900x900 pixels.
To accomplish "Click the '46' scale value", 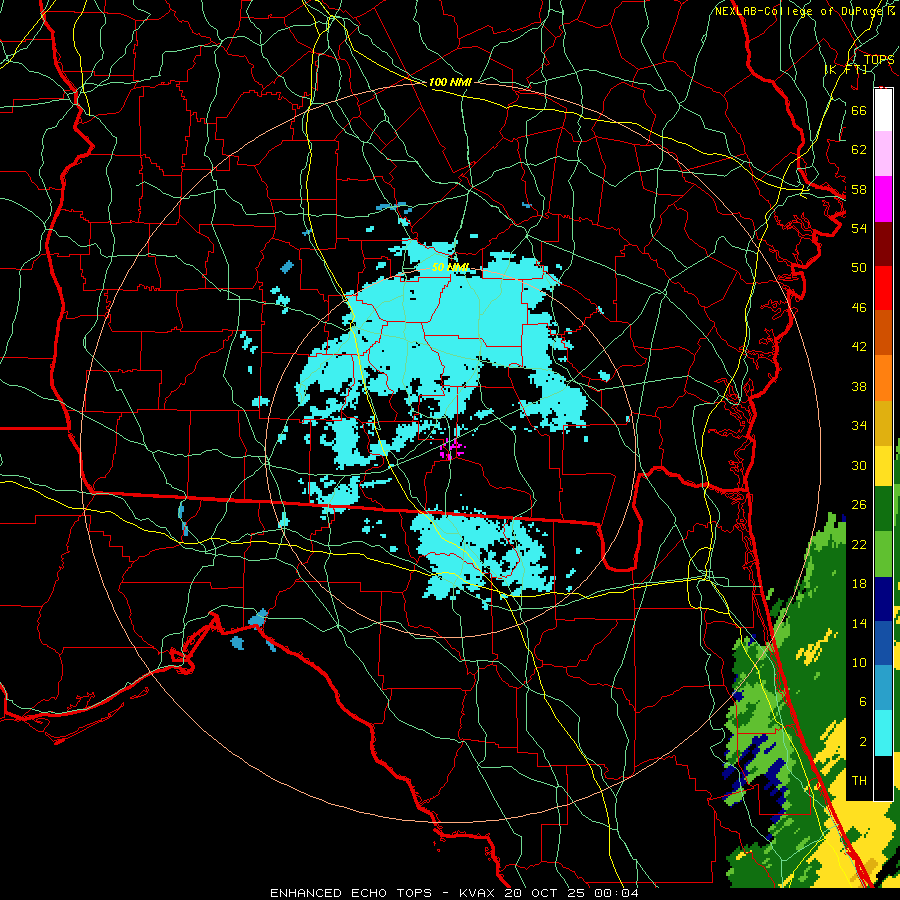I will pyautogui.click(x=859, y=308).
